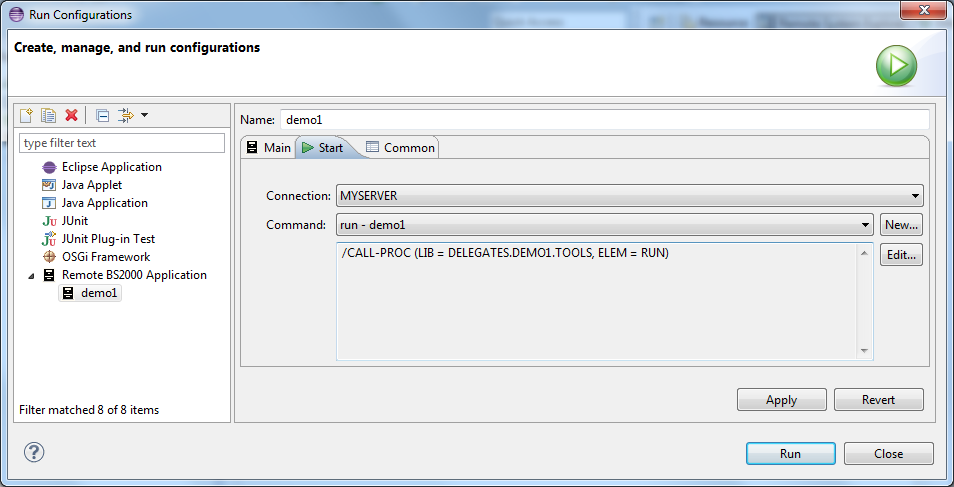Click the command text area scroll-down arrow

pyautogui.click(x=864, y=351)
